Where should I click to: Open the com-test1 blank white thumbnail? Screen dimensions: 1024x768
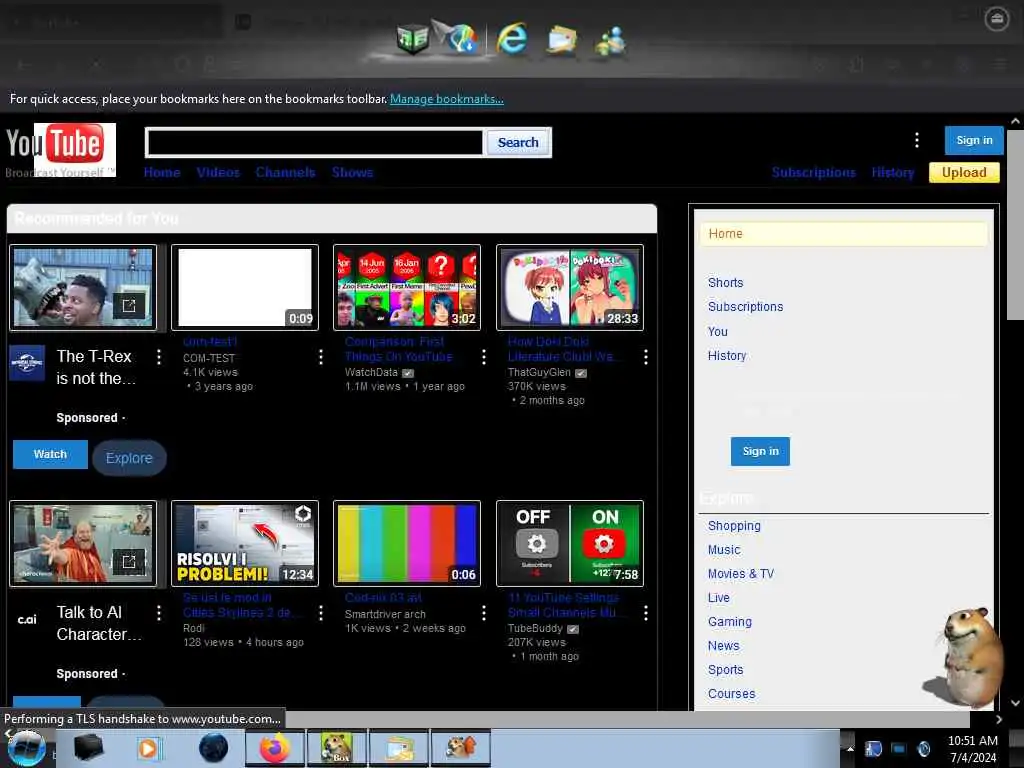point(245,287)
